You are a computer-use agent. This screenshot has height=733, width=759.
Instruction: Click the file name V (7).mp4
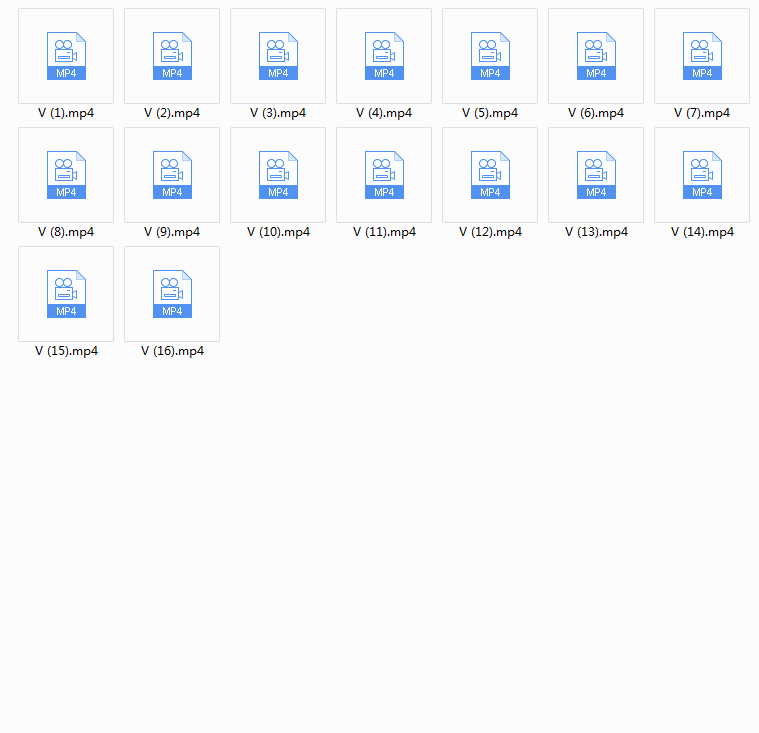click(702, 113)
